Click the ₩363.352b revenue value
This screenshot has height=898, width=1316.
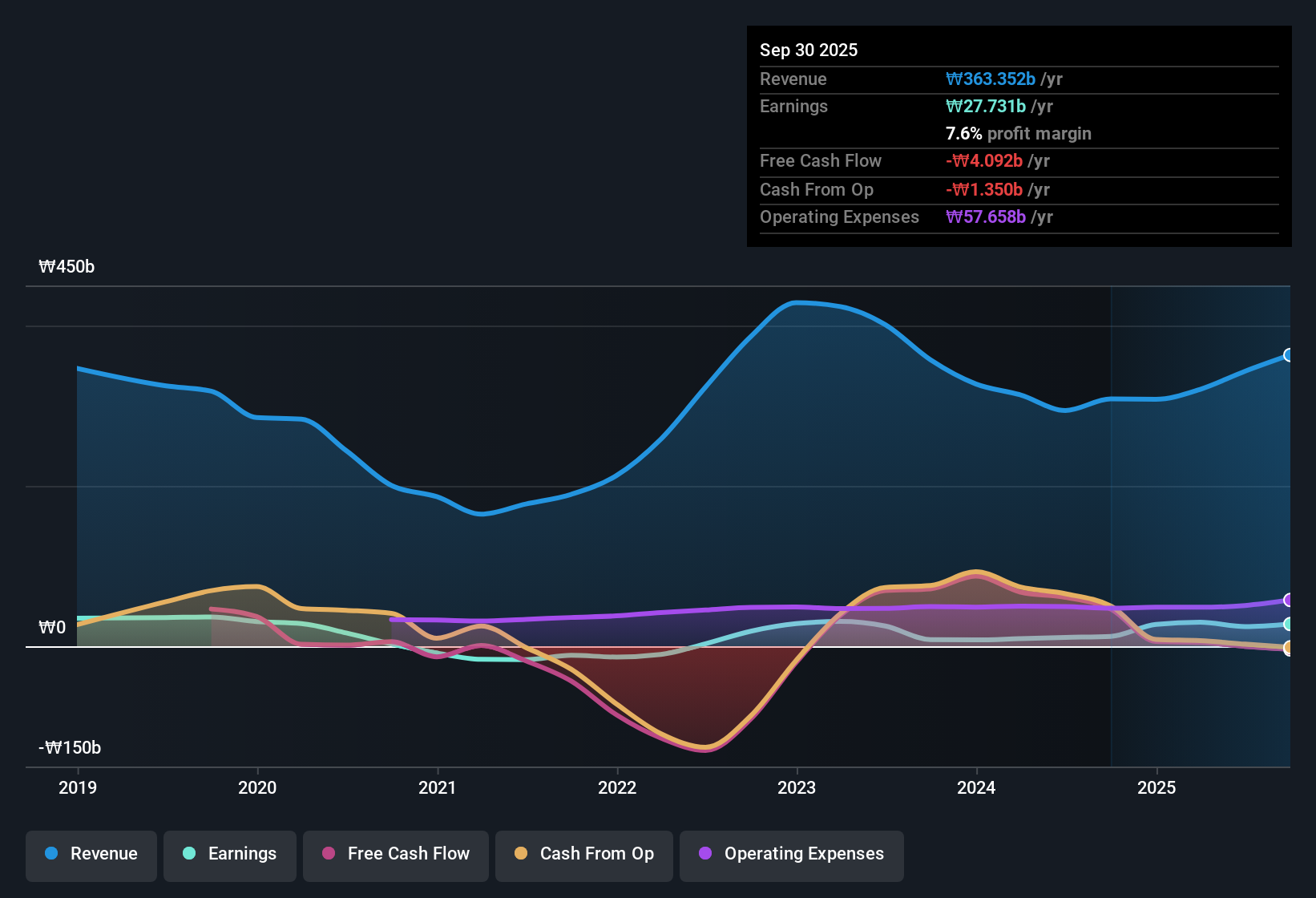point(991,79)
